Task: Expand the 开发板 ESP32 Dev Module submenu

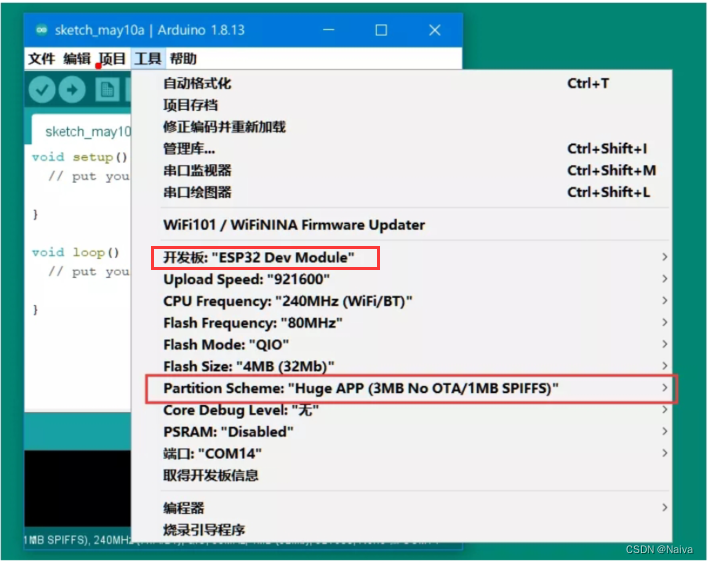Action: [402, 257]
